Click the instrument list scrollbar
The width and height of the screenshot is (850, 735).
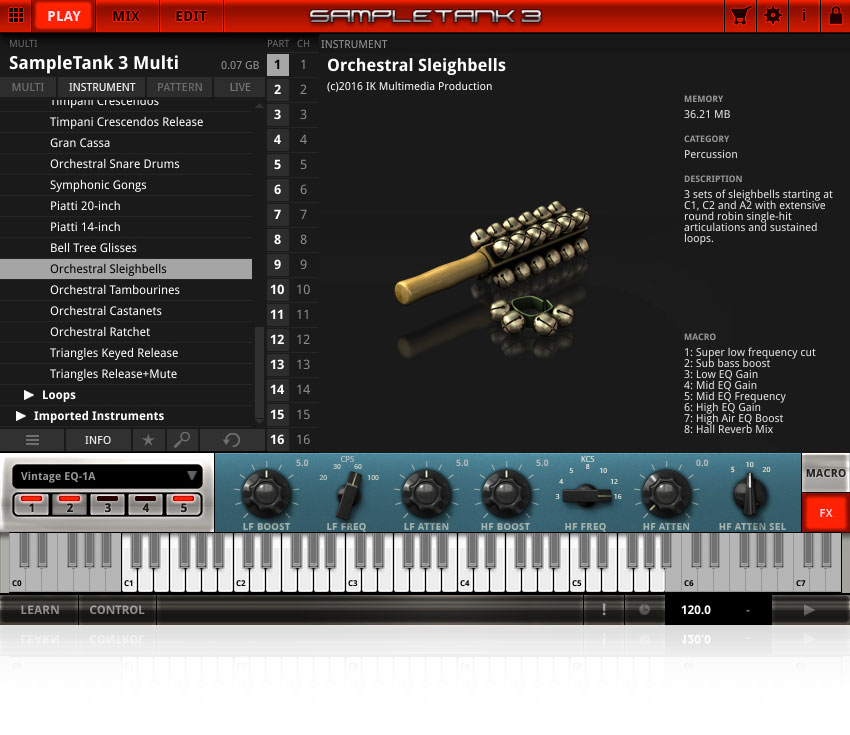pyautogui.click(x=259, y=374)
